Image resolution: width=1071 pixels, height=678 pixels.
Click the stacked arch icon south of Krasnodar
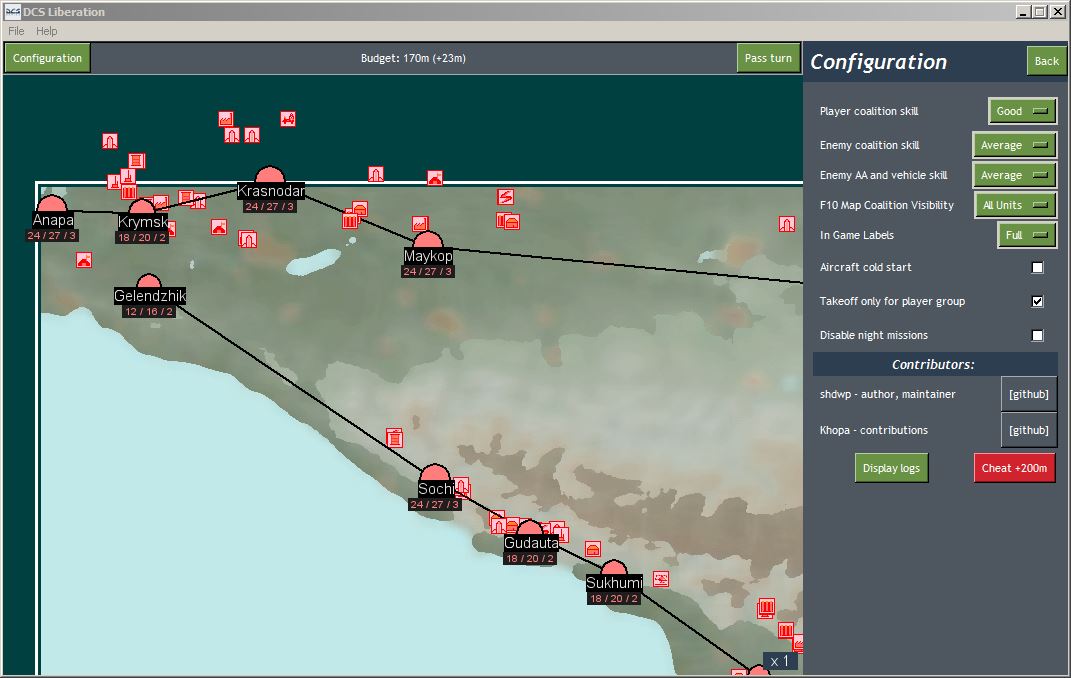247,239
